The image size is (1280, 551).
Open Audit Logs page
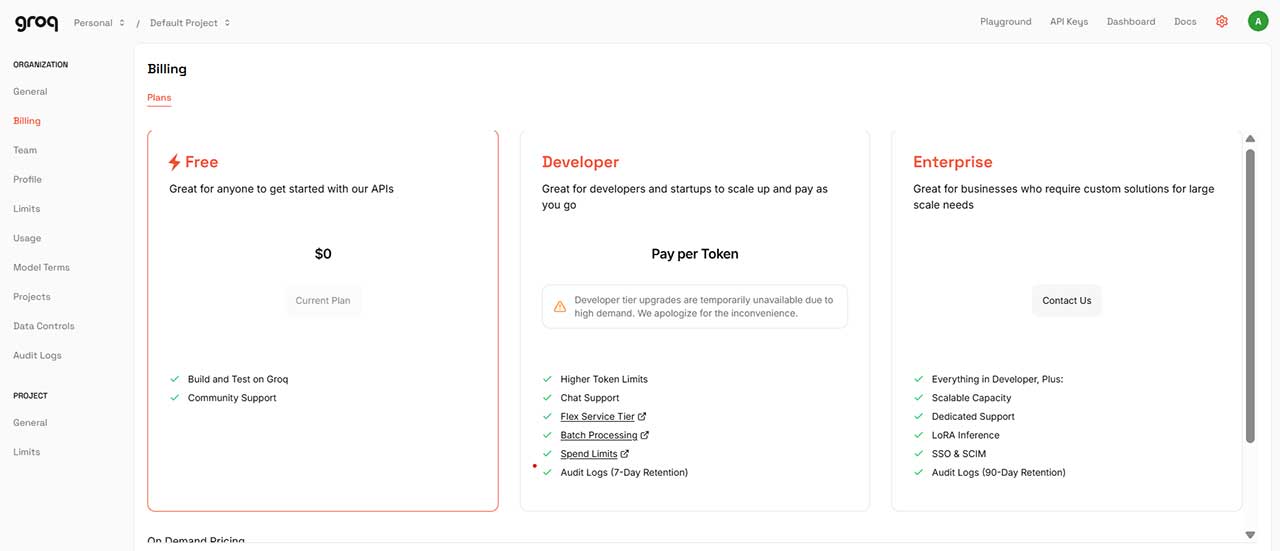37,356
